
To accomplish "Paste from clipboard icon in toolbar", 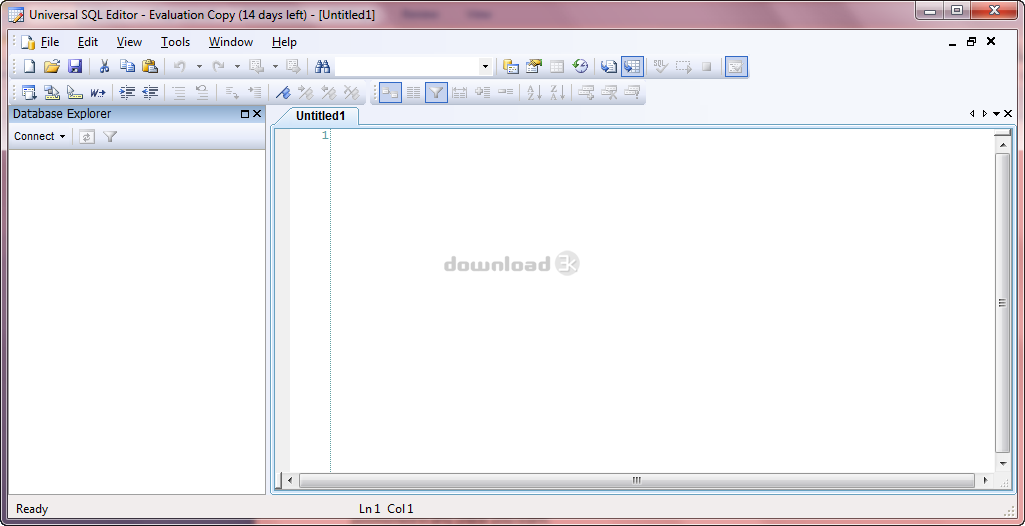I will [150, 66].
